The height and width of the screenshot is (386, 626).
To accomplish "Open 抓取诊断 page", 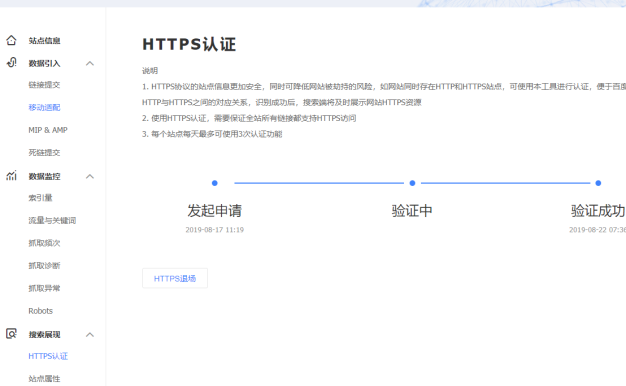I will pos(44,265).
